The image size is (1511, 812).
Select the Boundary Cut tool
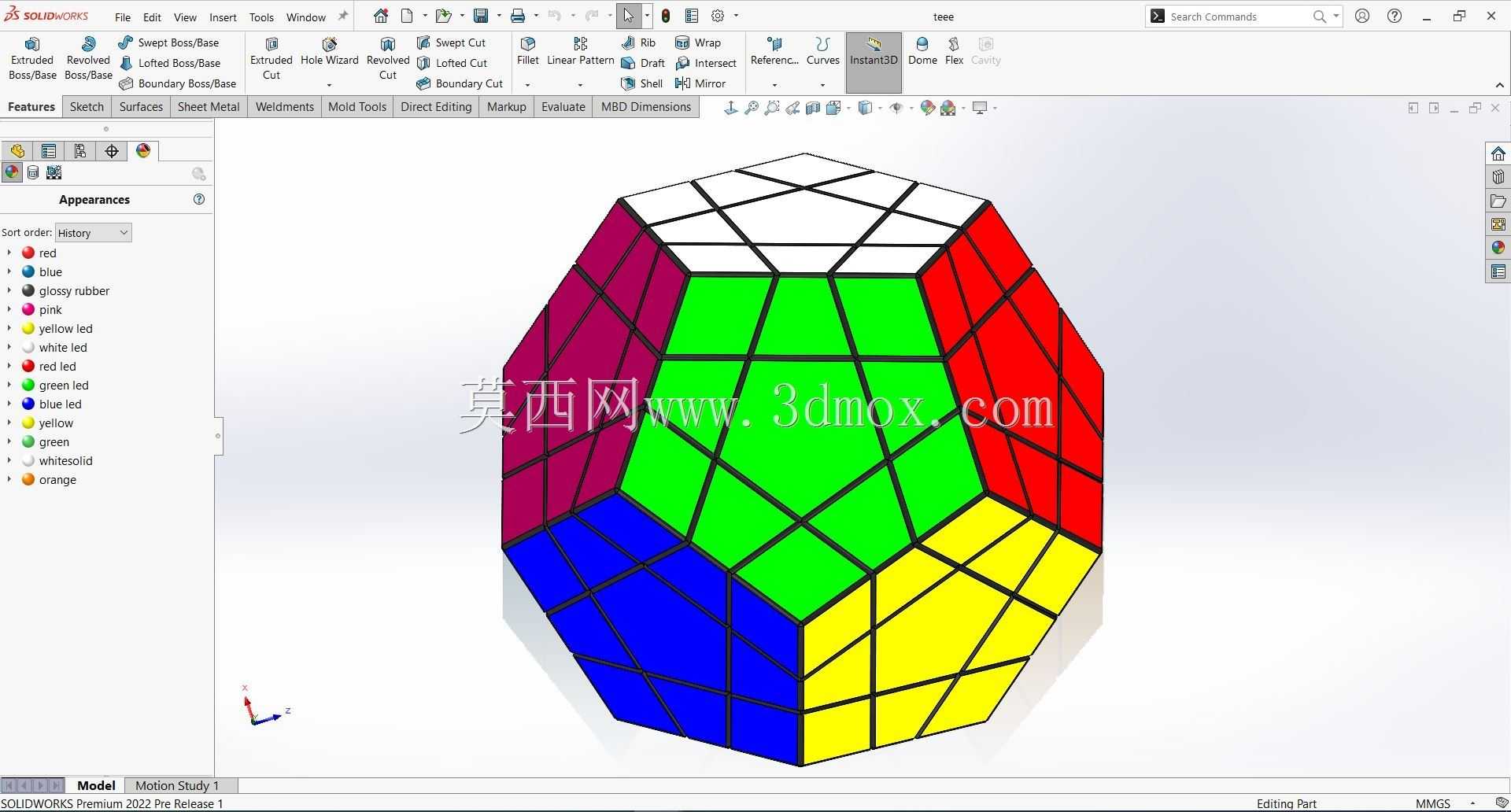(460, 83)
